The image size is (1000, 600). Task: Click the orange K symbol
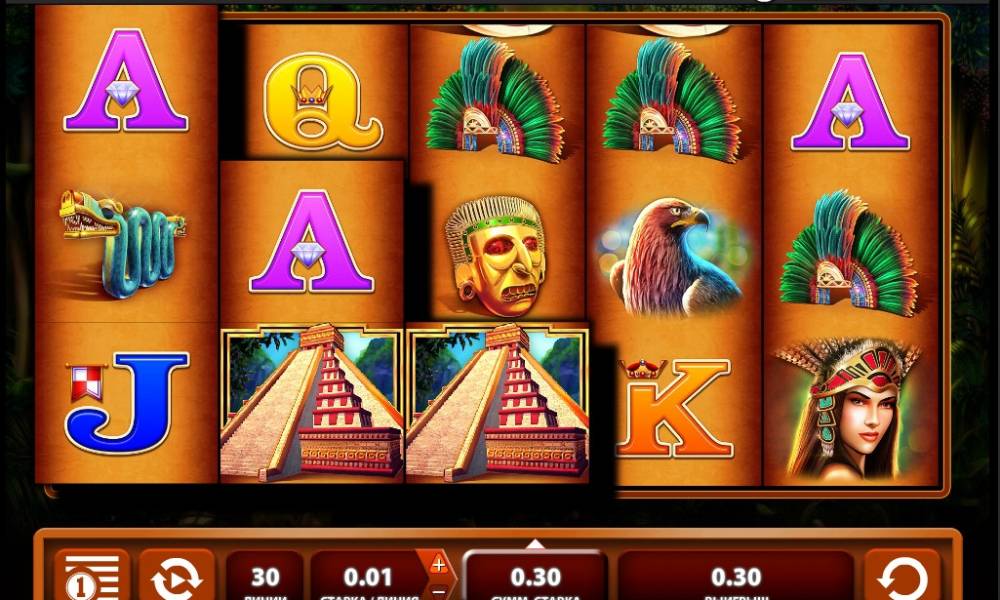click(x=675, y=407)
